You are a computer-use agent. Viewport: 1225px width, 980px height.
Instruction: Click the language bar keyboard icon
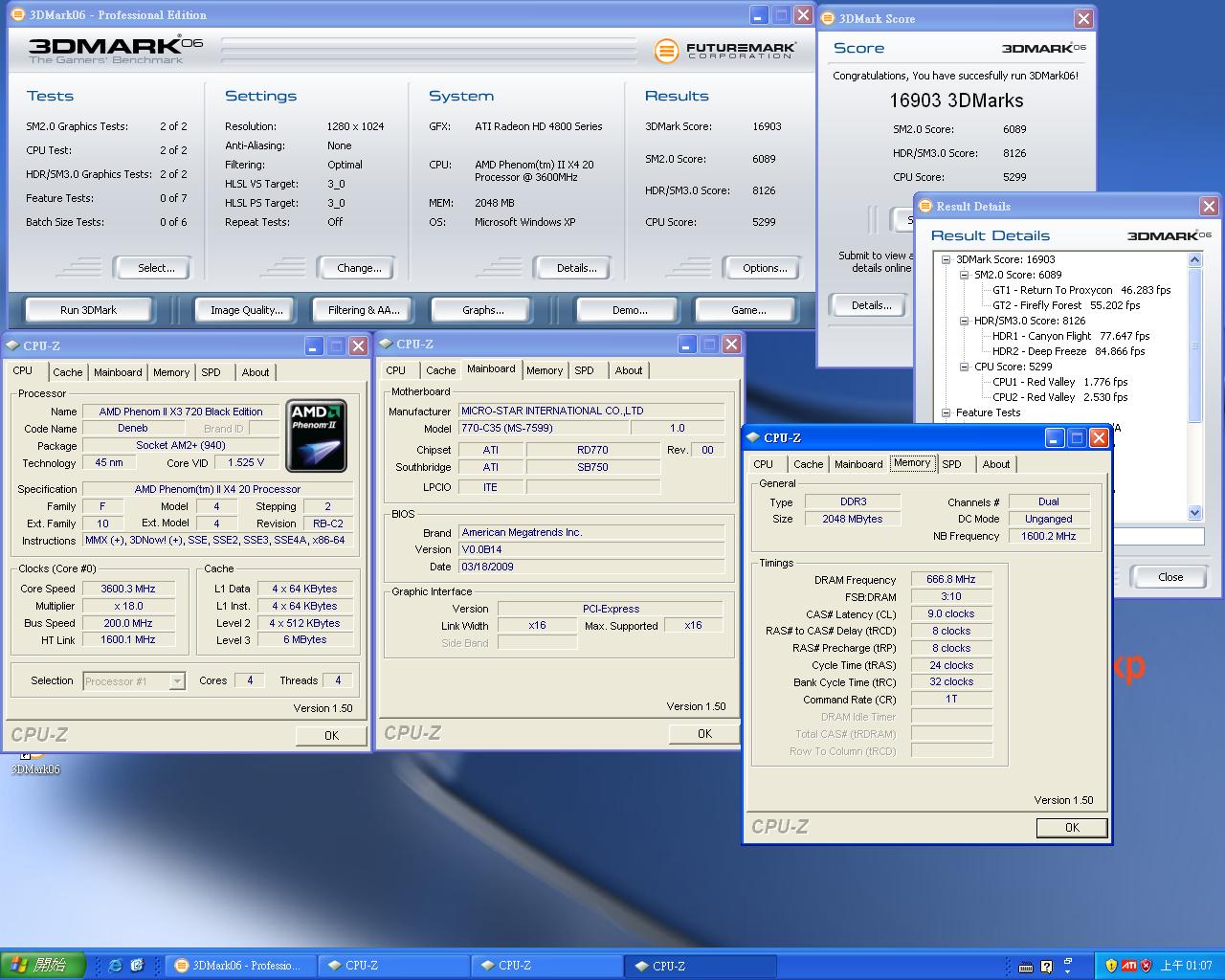pyautogui.click(x=1026, y=967)
